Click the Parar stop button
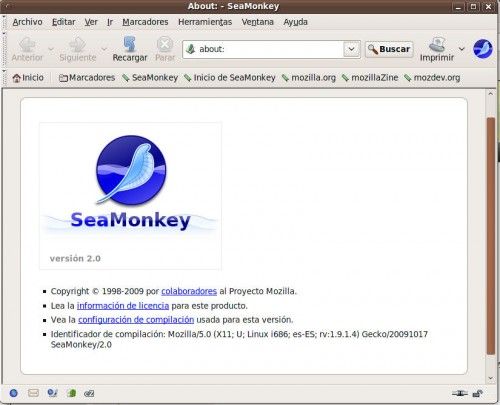Image resolution: width=500 pixels, height=405 pixels. tap(165, 49)
